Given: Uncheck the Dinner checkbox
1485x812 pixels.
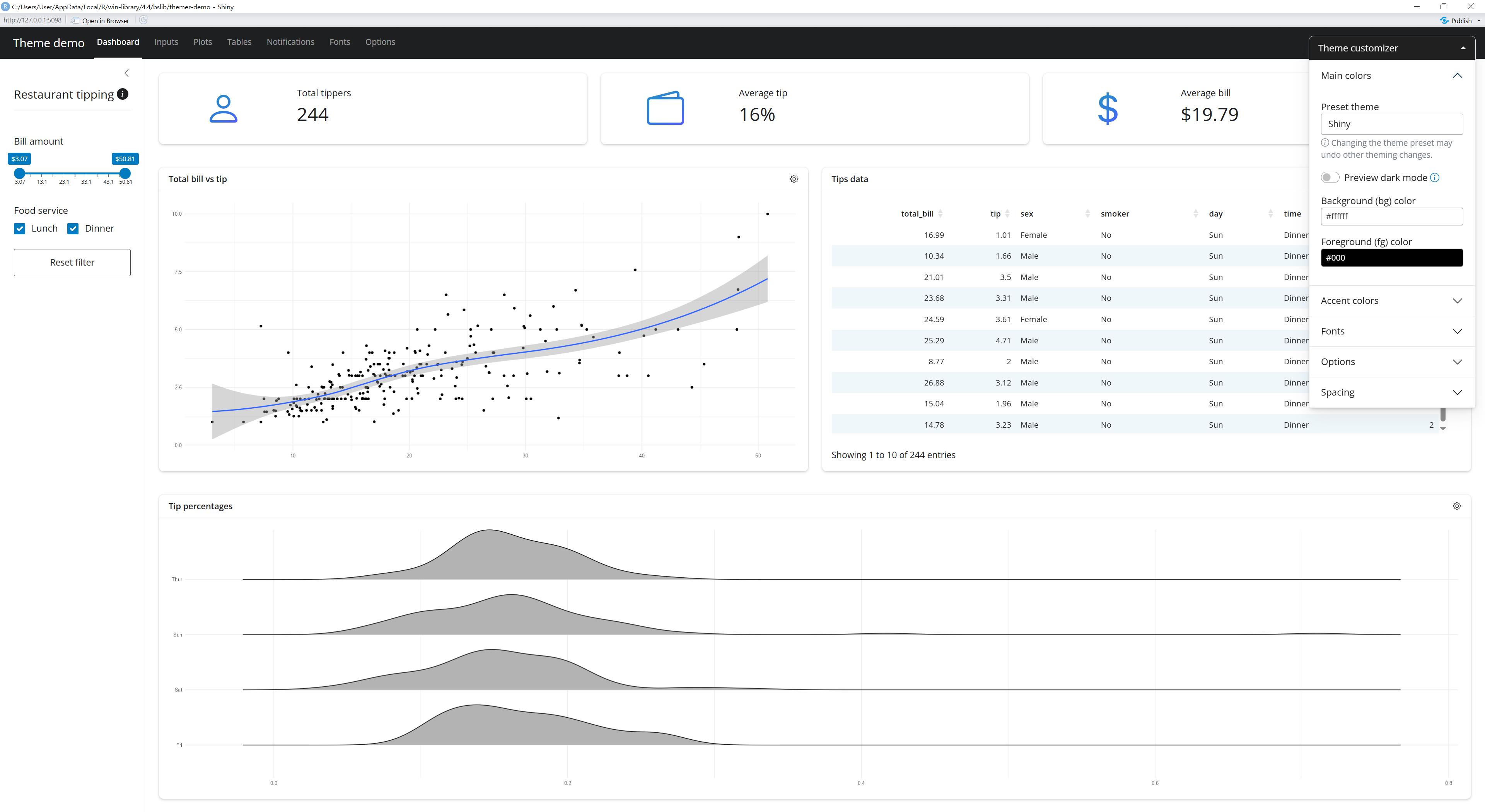Looking at the screenshot, I should tap(73, 229).
